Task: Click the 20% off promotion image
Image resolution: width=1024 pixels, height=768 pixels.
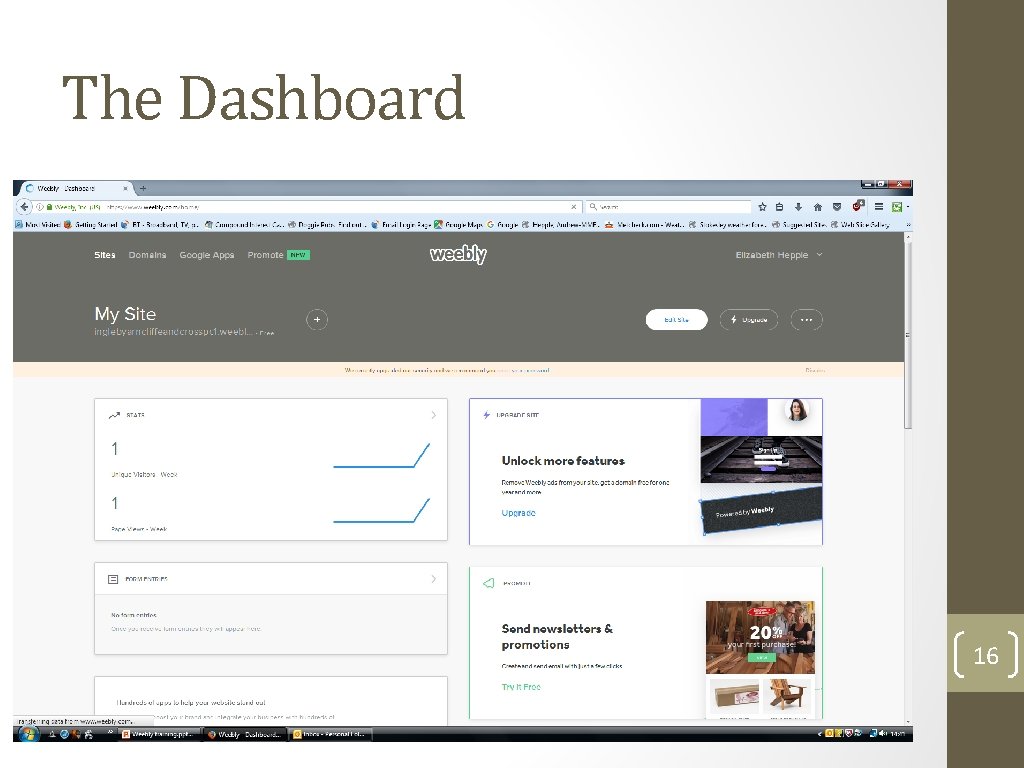Action: tap(760, 637)
